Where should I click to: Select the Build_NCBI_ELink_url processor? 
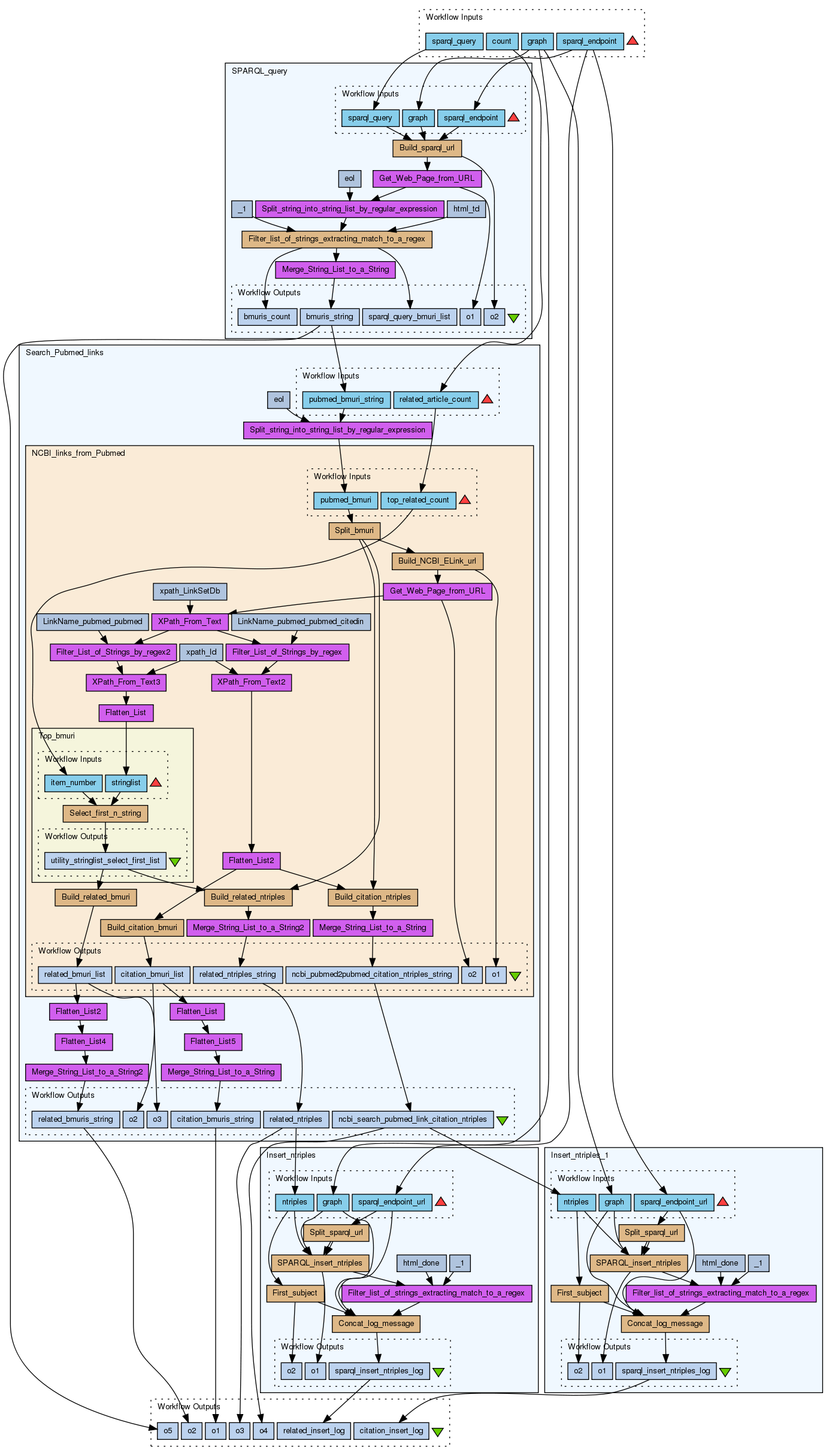pos(437,561)
